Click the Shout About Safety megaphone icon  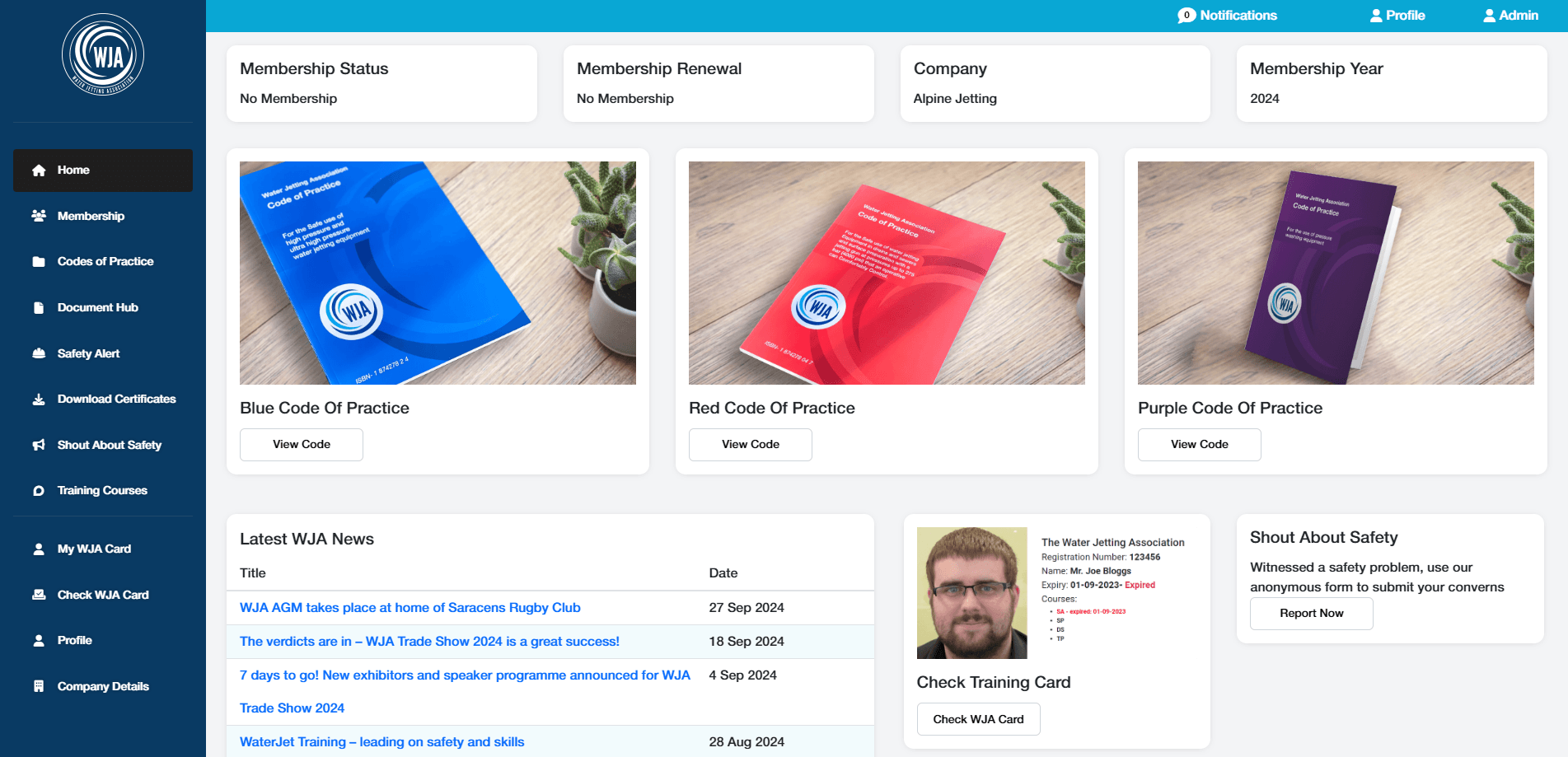(x=39, y=445)
